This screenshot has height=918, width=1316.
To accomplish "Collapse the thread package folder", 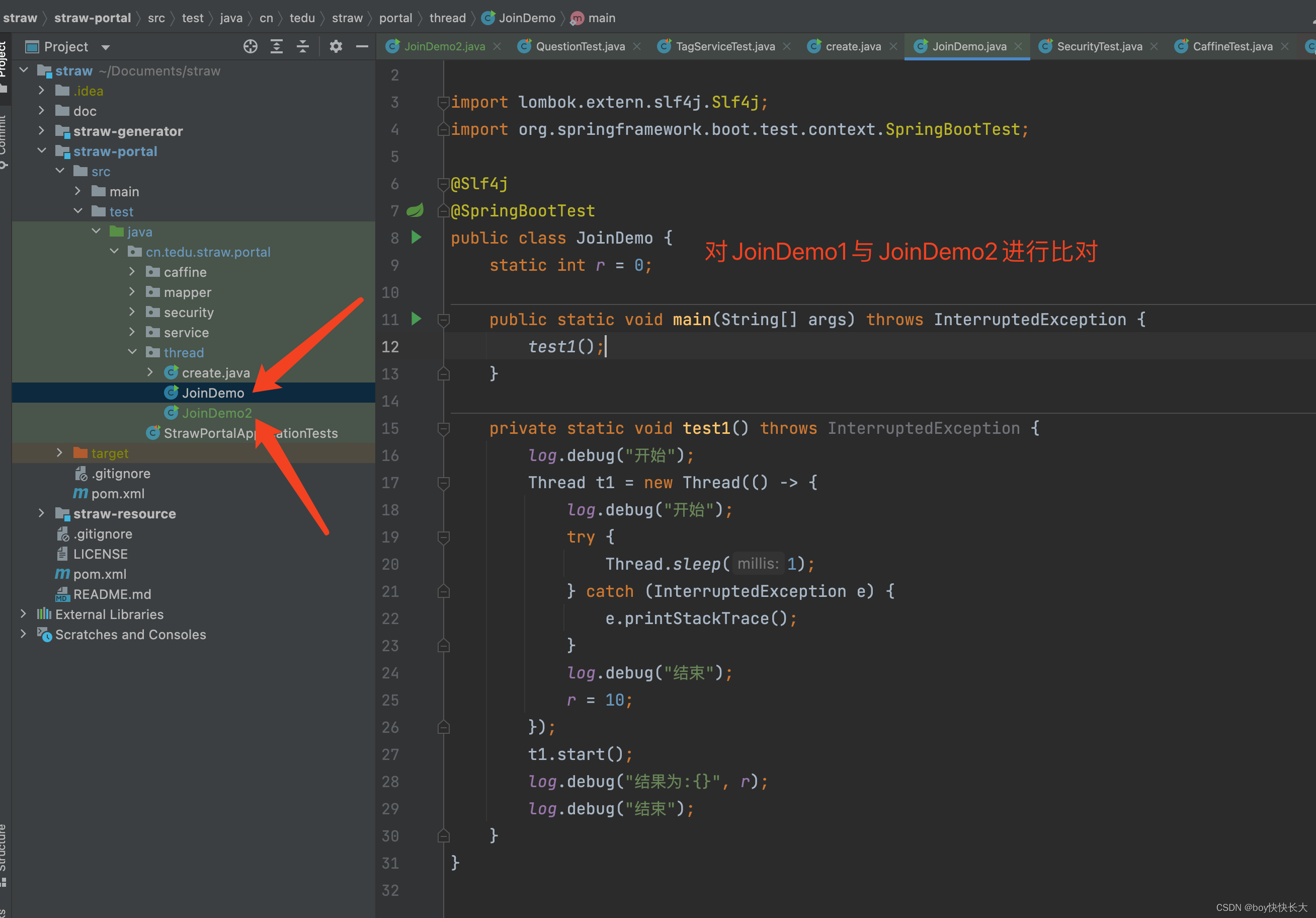I will pyautogui.click(x=132, y=352).
